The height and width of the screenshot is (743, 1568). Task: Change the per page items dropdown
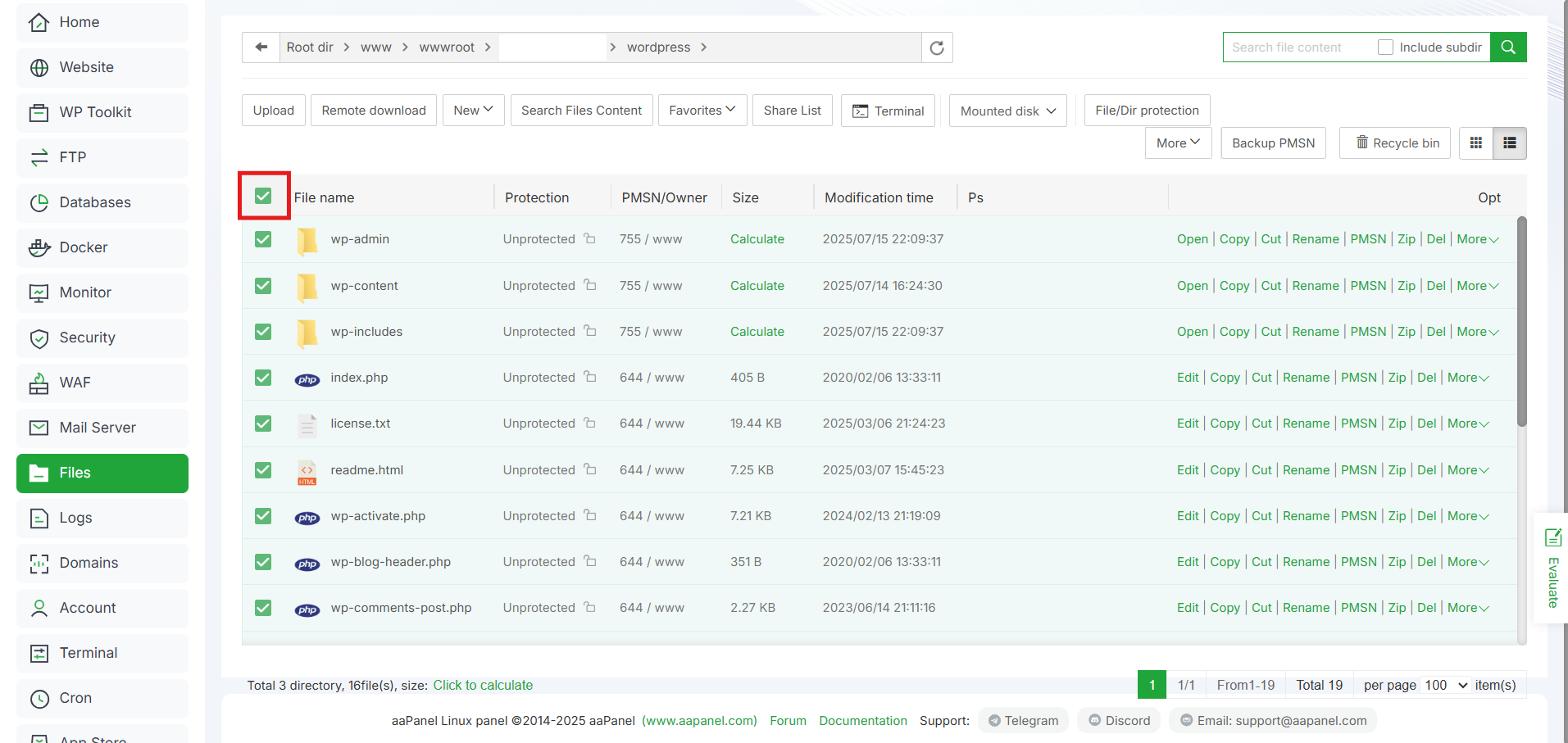click(1445, 685)
